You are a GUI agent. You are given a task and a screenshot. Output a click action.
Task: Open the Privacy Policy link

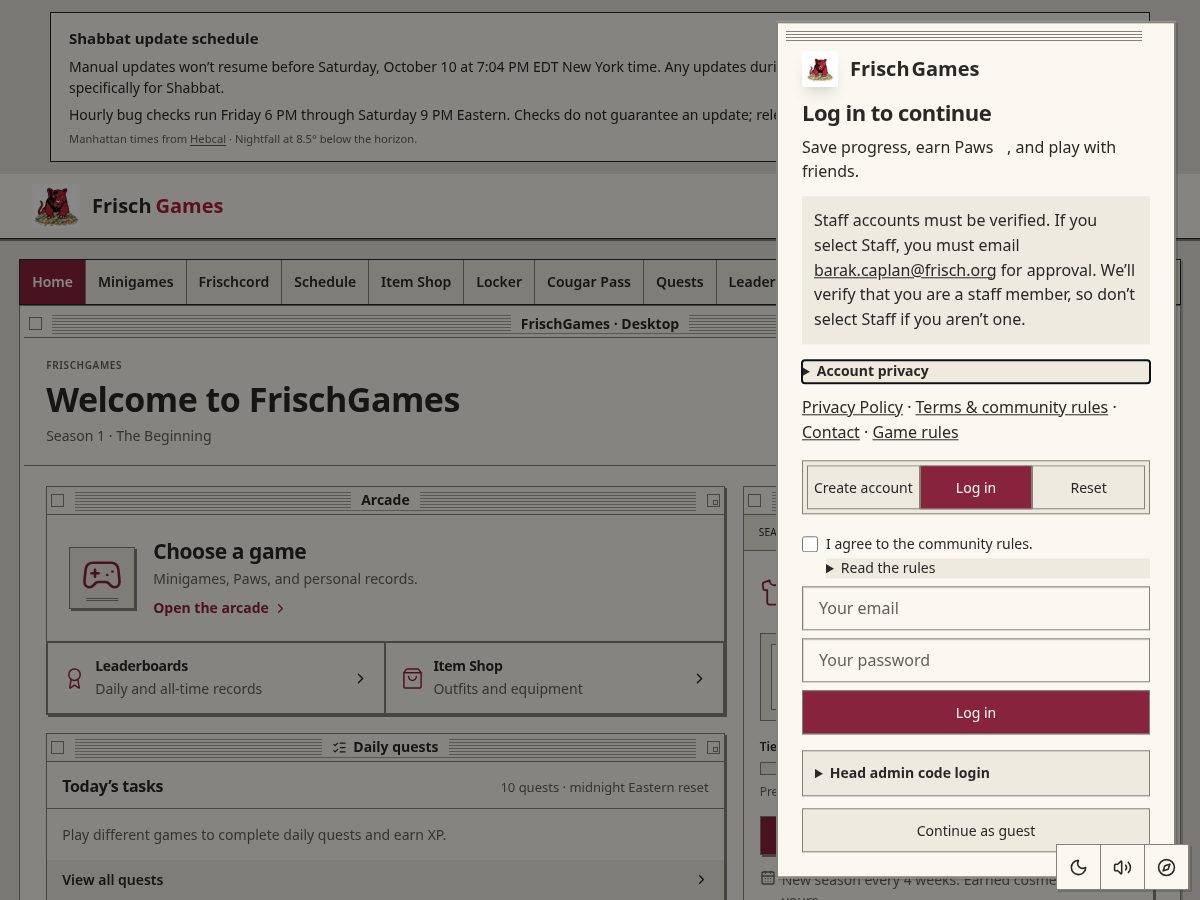pyautogui.click(x=852, y=407)
